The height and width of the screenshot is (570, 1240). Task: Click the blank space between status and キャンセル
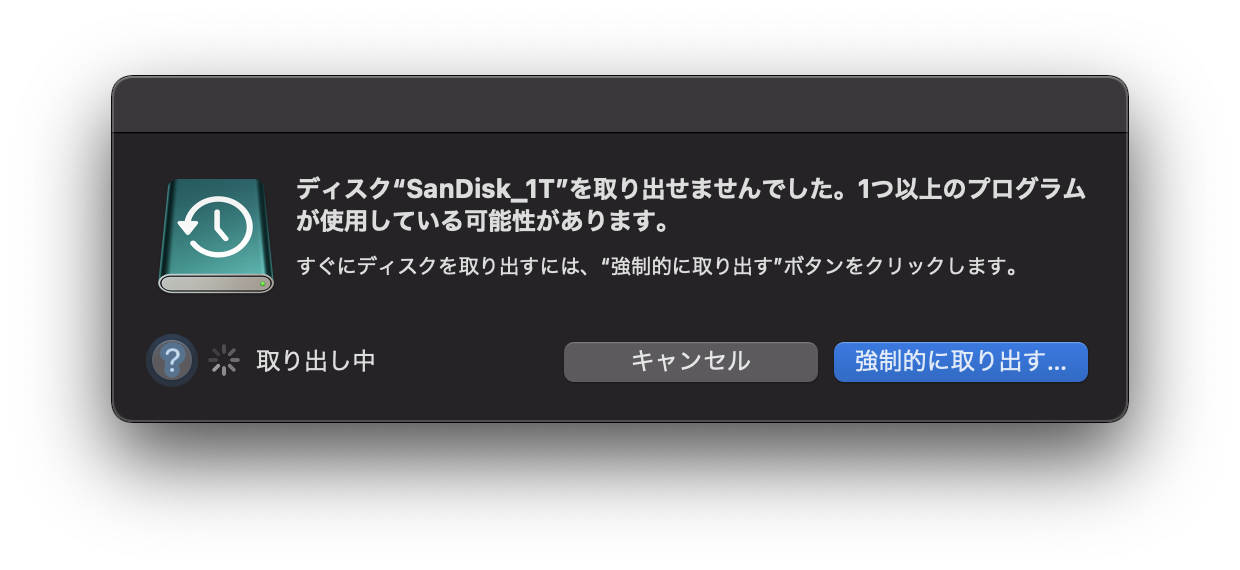(x=470, y=362)
